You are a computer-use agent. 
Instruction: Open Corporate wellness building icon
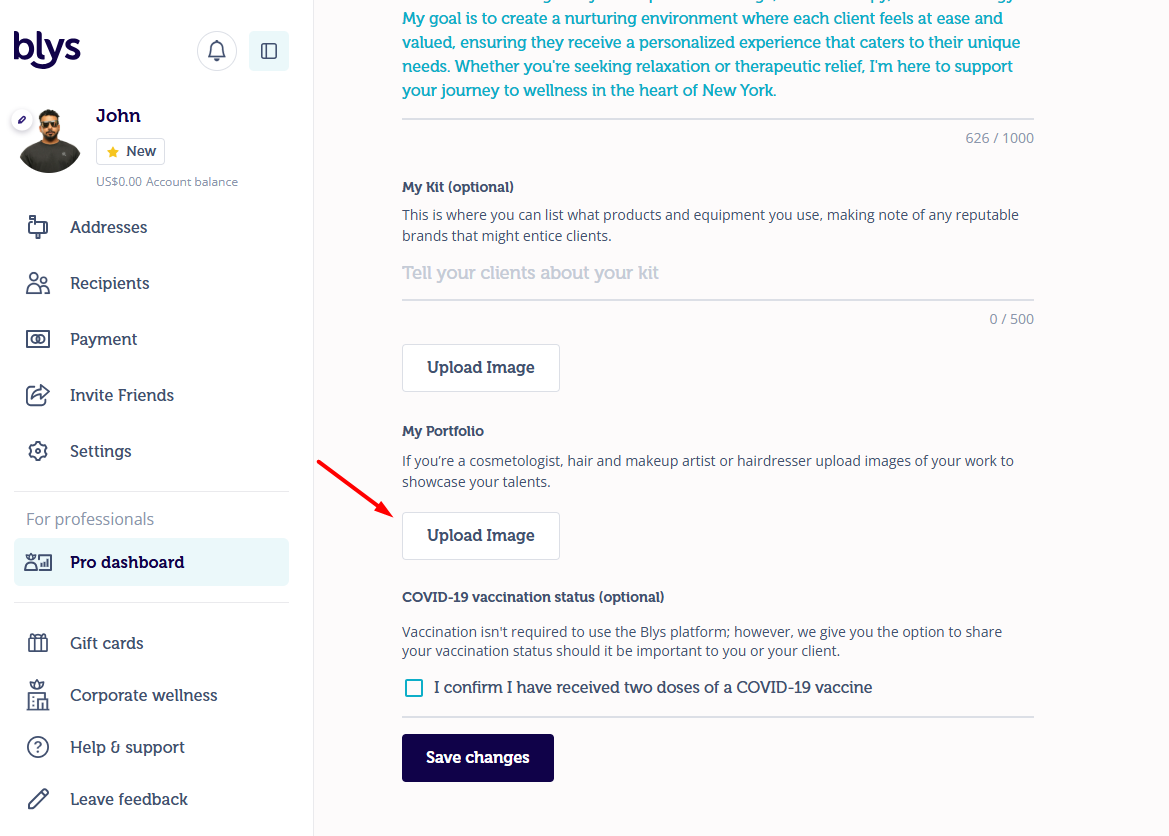pos(38,695)
